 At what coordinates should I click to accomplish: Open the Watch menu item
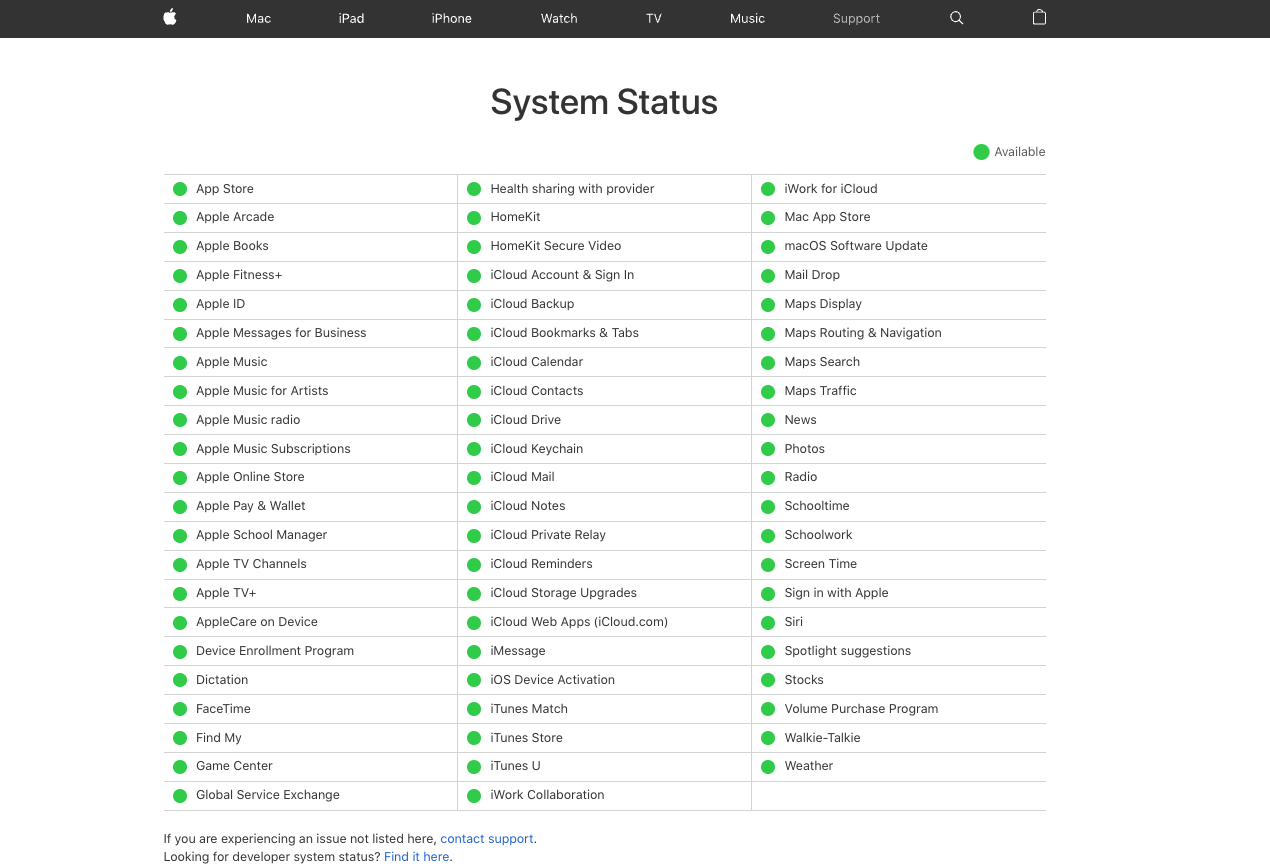pyautogui.click(x=559, y=18)
